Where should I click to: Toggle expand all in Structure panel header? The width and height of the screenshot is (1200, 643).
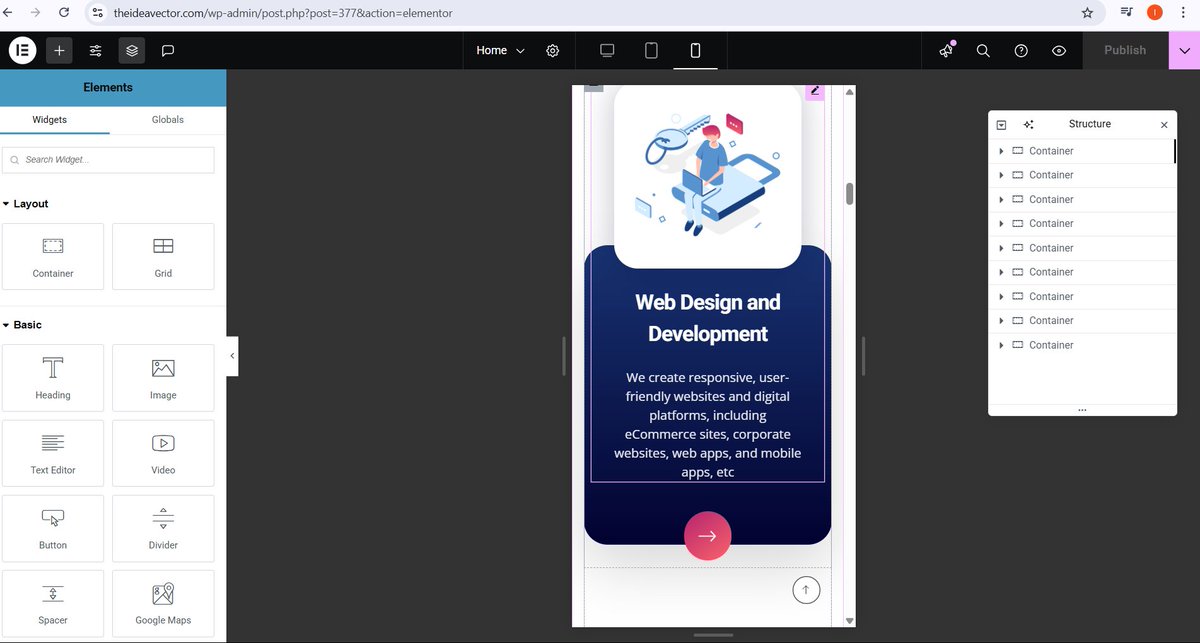pyautogui.click(x=1001, y=125)
